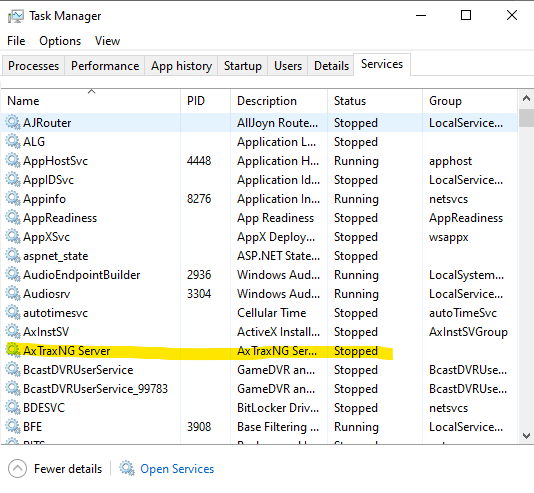Select the Audiosrv service name
Image resolution: width=534 pixels, height=493 pixels.
point(47,294)
